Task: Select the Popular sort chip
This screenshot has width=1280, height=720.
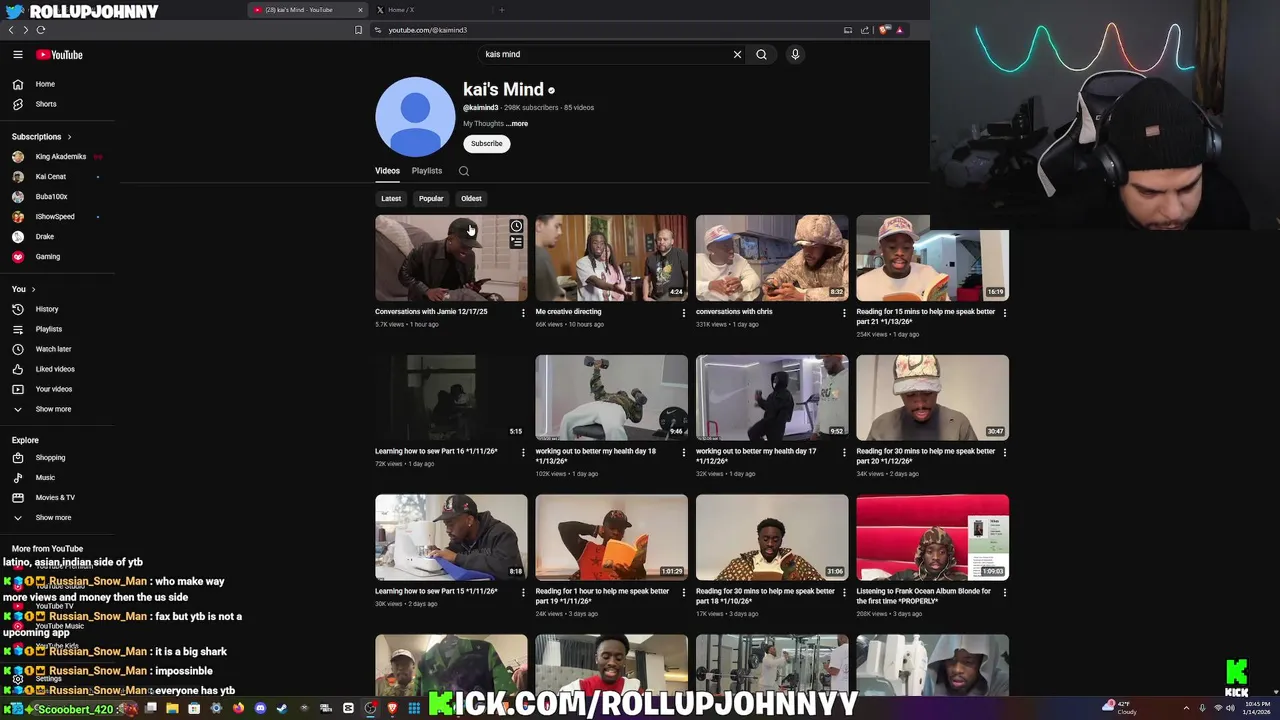Action: (x=431, y=199)
